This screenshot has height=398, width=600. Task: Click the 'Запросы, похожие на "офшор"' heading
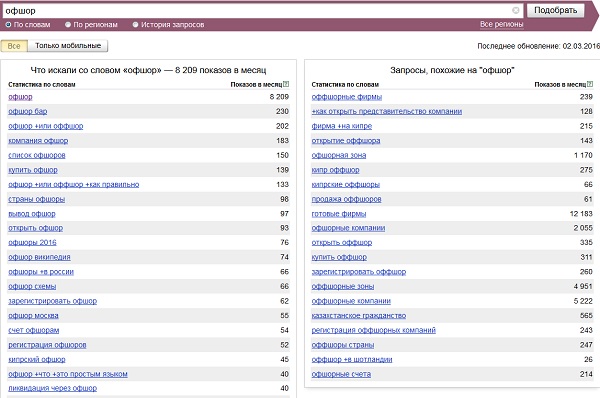tap(452, 70)
